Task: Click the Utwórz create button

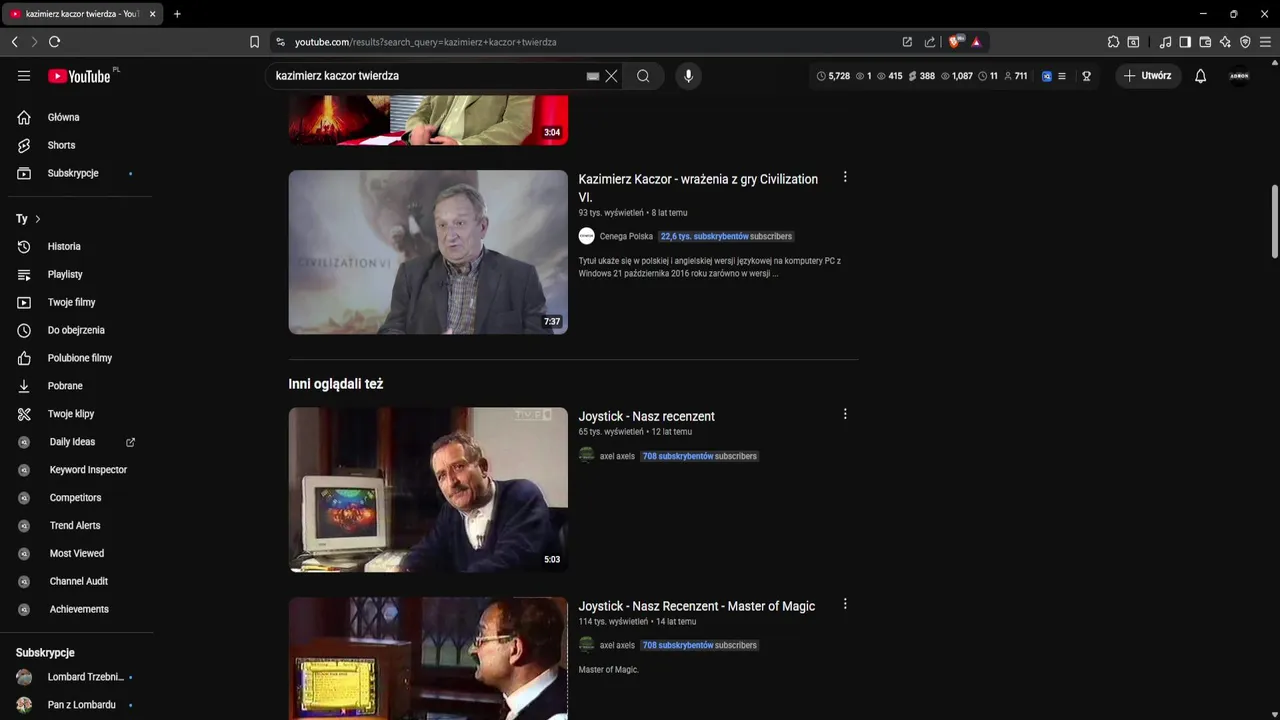Action: (1148, 76)
